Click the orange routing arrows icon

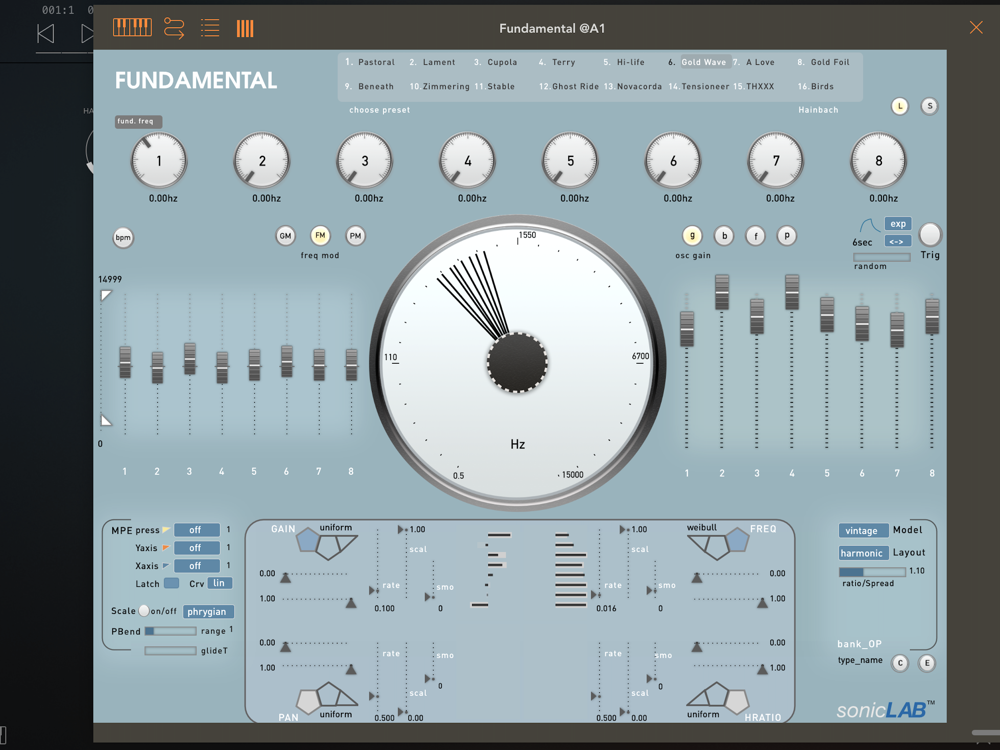[x=173, y=28]
